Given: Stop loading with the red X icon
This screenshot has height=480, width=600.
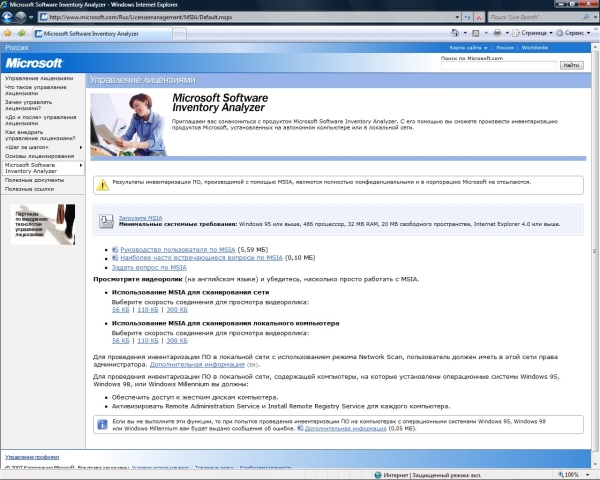Looking at the screenshot, I should pos(479,17).
